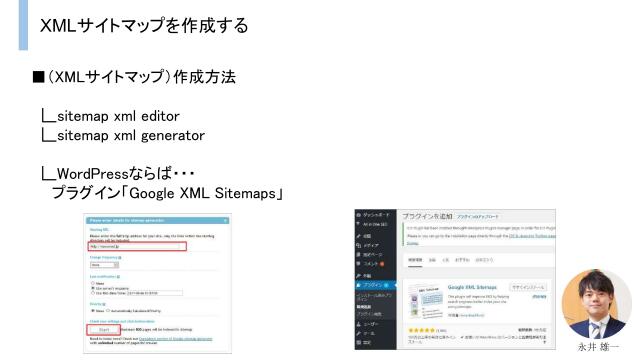The image size is (640, 360).
Task: Click help icon beside Change frequency
Action: [120, 258]
